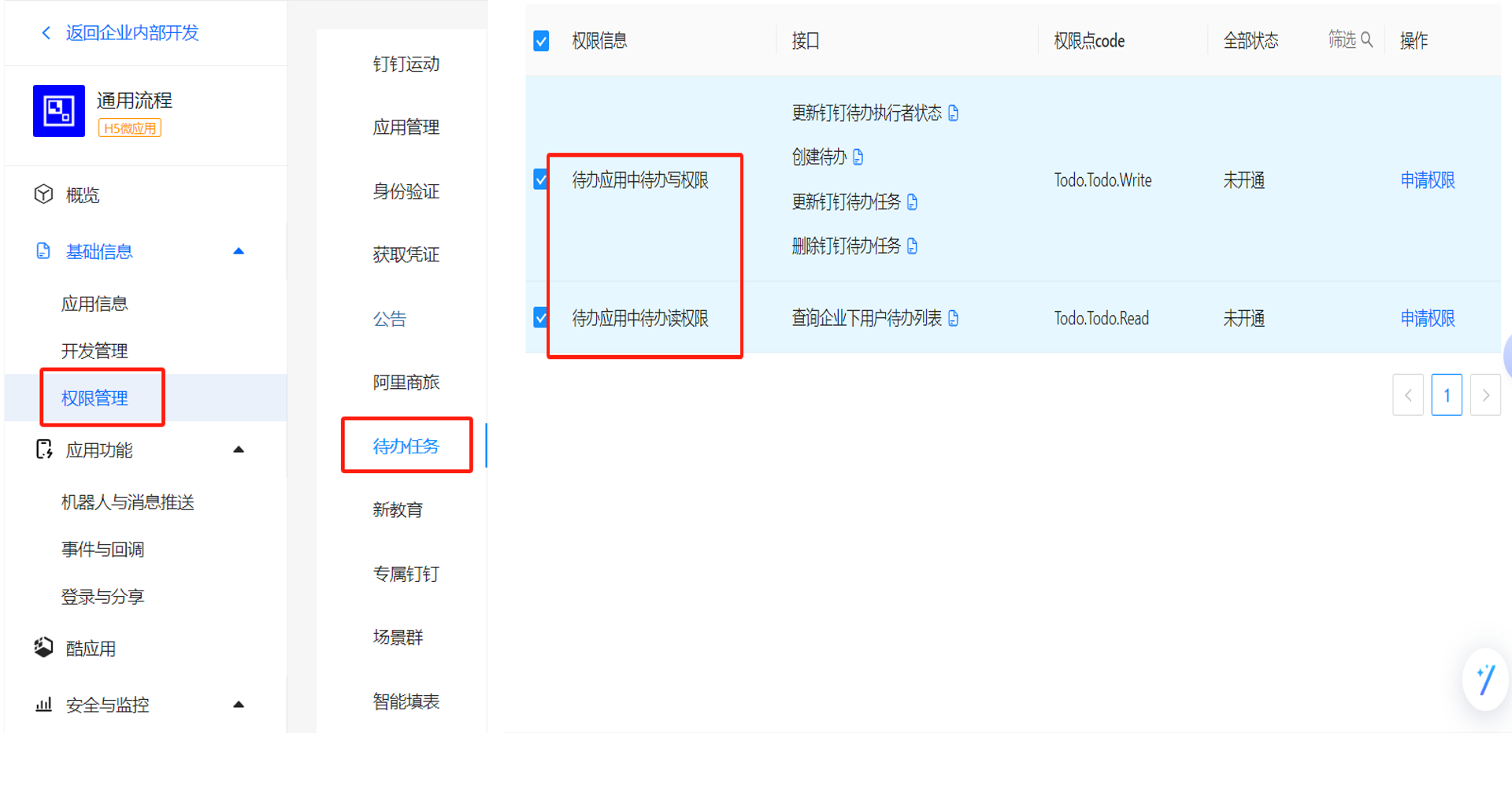Open 酷应用 in the sidebar
Image resolution: width=1512 pixels, height=792 pixels.
tap(91, 649)
